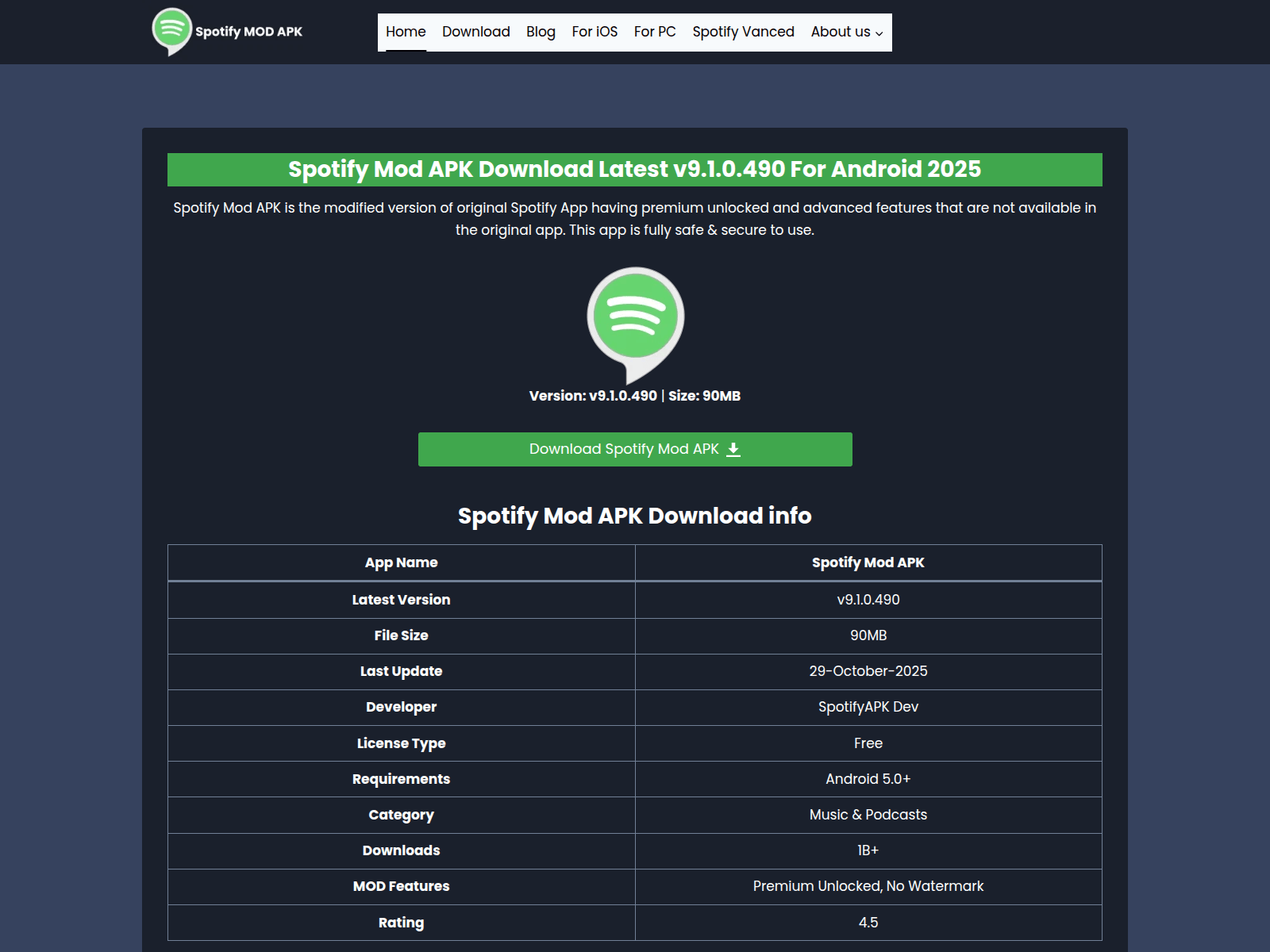Open the For iOS menu link
This screenshot has height=952, width=1270.
pyautogui.click(x=595, y=32)
